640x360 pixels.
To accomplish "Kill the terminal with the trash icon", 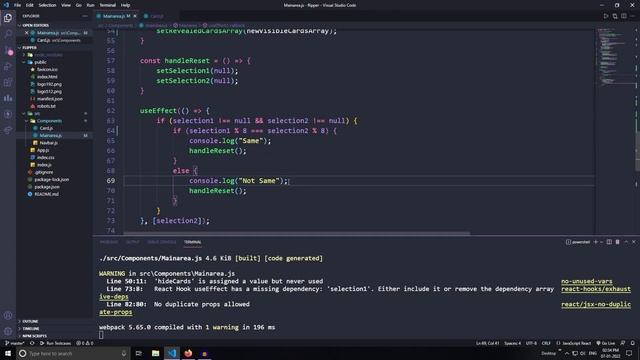I will (618, 242).
